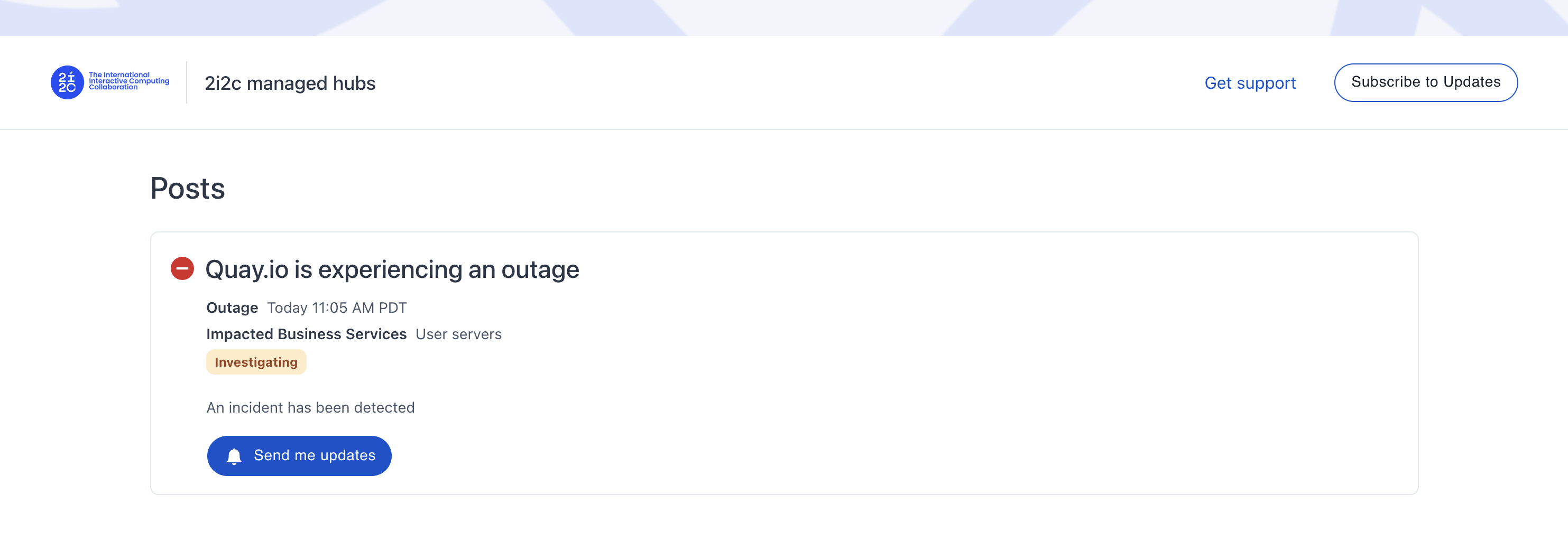This screenshot has width=1568, height=541.
Task: Click the Today 11:05 AM PDT timestamp
Action: click(x=337, y=308)
